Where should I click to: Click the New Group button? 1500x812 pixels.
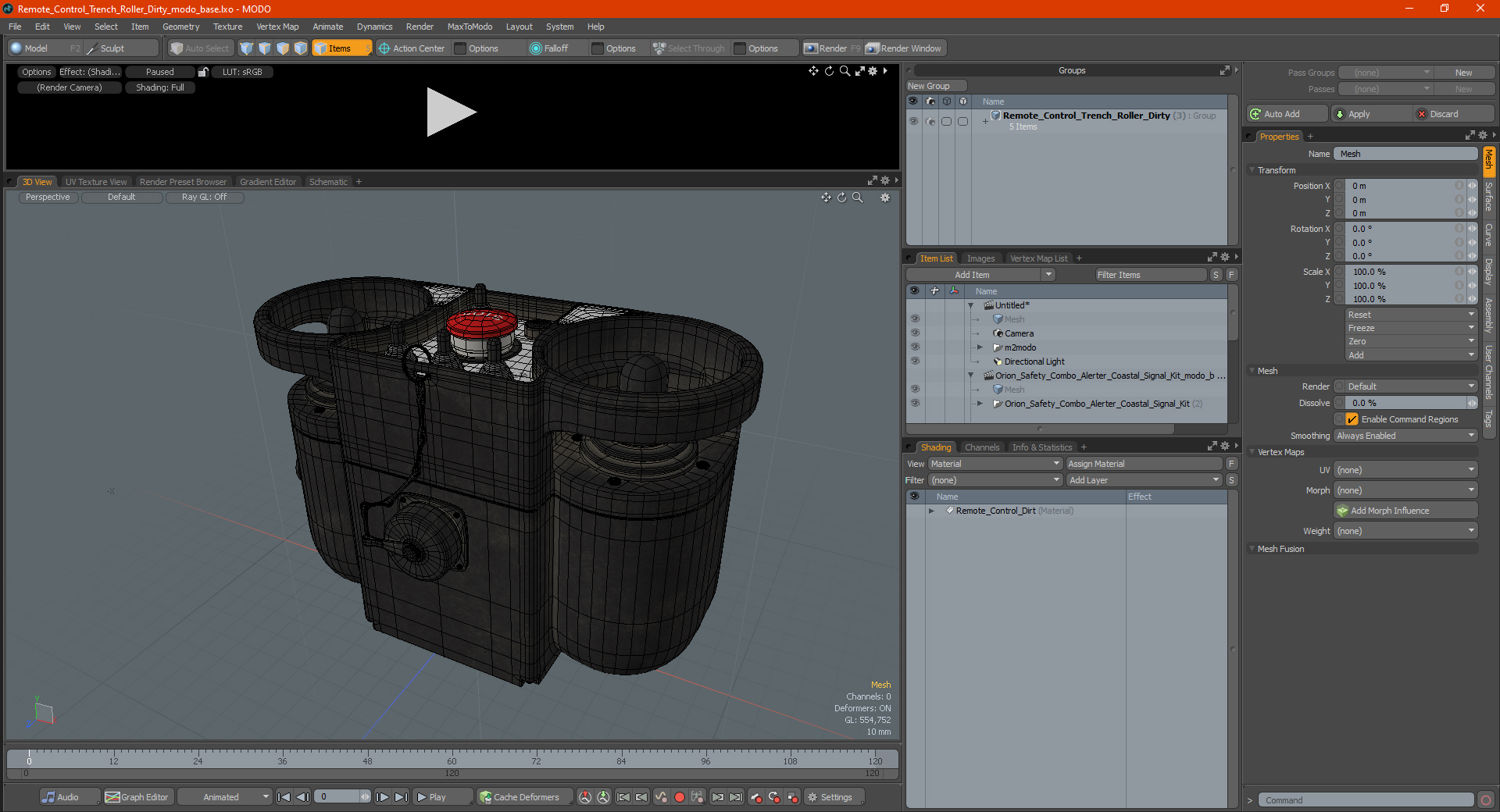[x=936, y=86]
